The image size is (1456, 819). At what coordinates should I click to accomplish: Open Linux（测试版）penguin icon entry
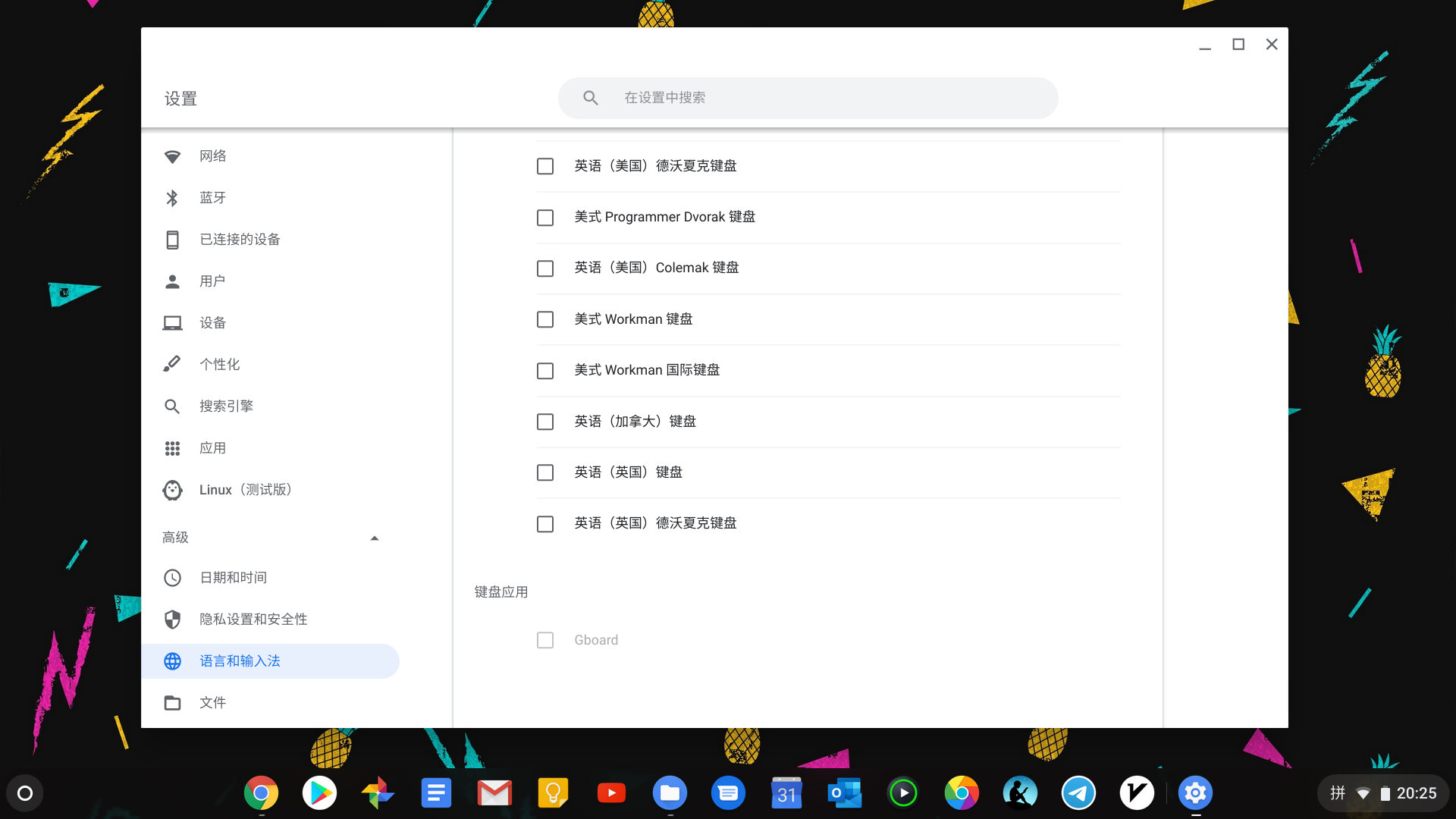(172, 490)
